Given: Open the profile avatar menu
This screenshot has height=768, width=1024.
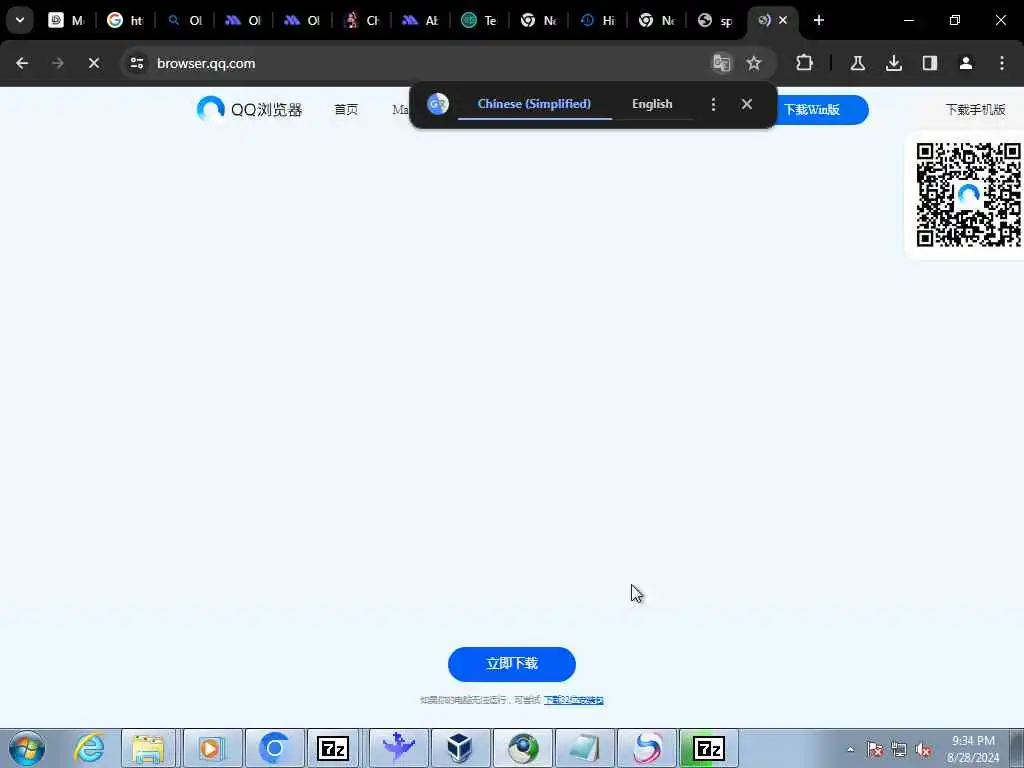Looking at the screenshot, I should coord(966,63).
